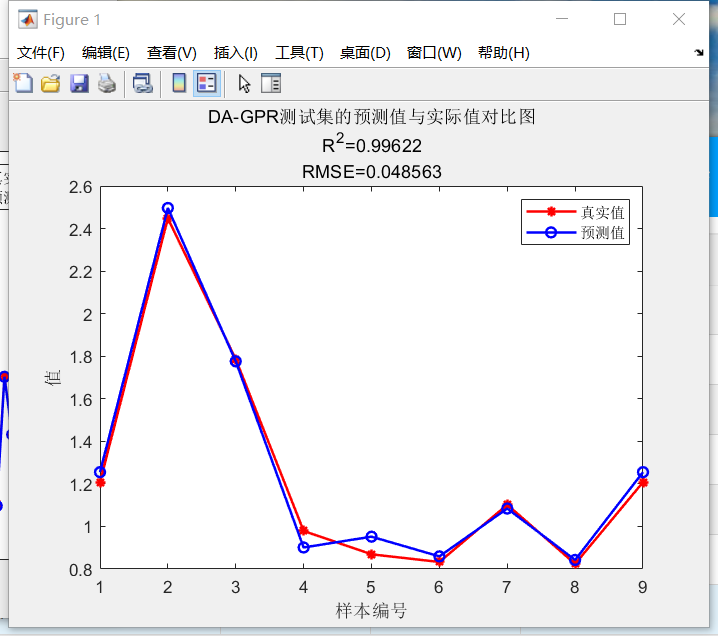This screenshot has height=636, width=718.
Task: Open a file with folder icon
Action: pyautogui.click(x=51, y=84)
